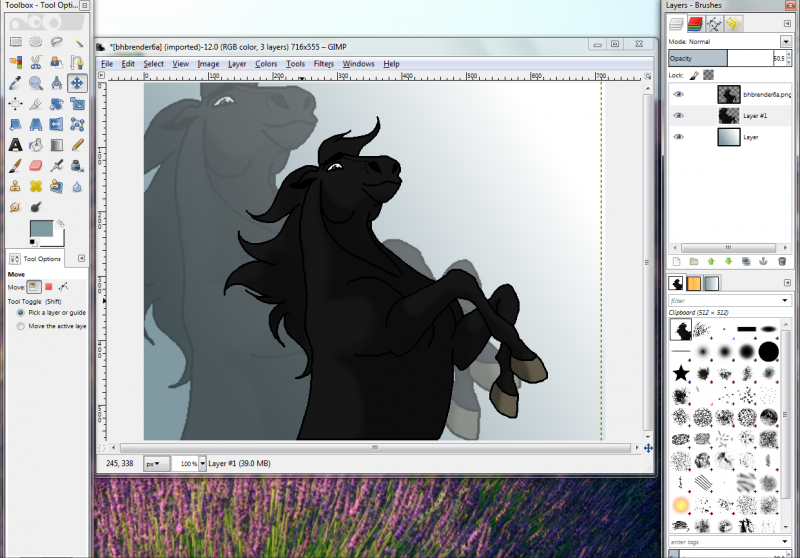Toggle visibility of bhbrender6a.png layer
Image resolution: width=800 pixels, height=558 pixels.
678,94
